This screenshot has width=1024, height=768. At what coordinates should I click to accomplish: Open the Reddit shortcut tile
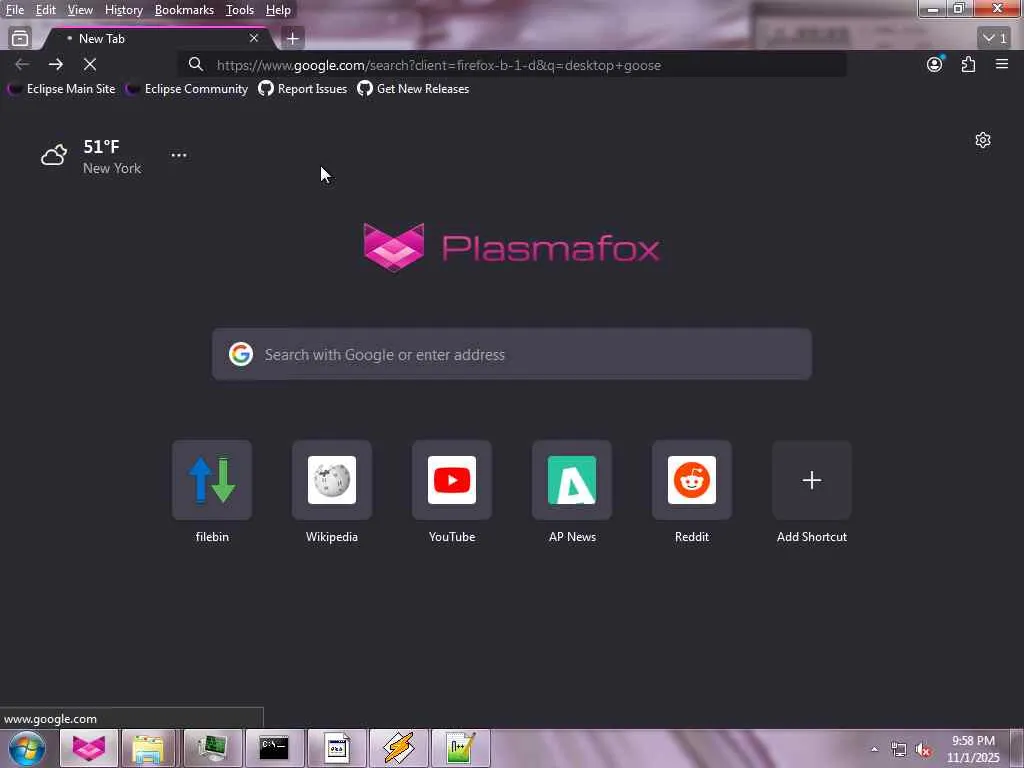click(x=692, y=492)
